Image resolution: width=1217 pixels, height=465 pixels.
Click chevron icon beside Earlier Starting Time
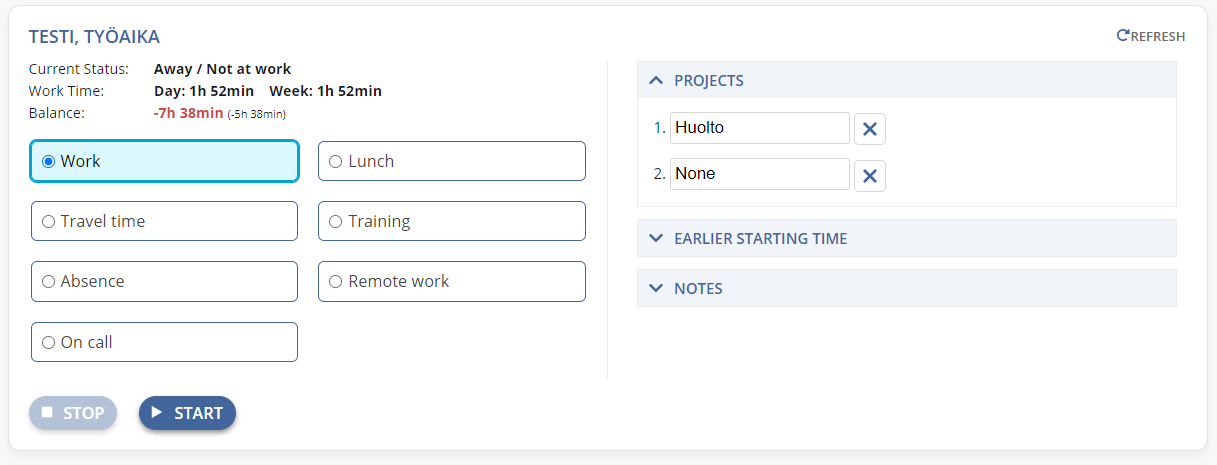(656, 238)
